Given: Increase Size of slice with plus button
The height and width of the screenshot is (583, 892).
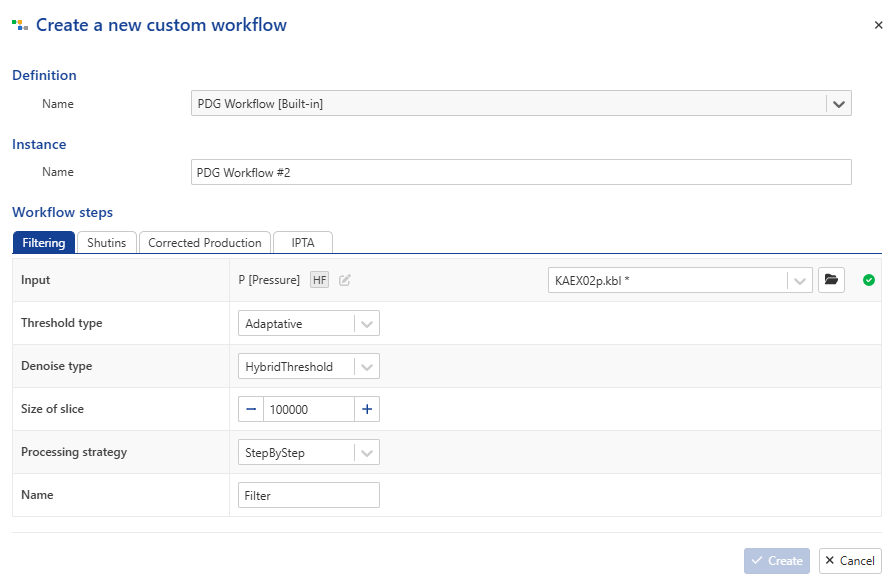Looking at the screenshot, I should coord(367,409).
